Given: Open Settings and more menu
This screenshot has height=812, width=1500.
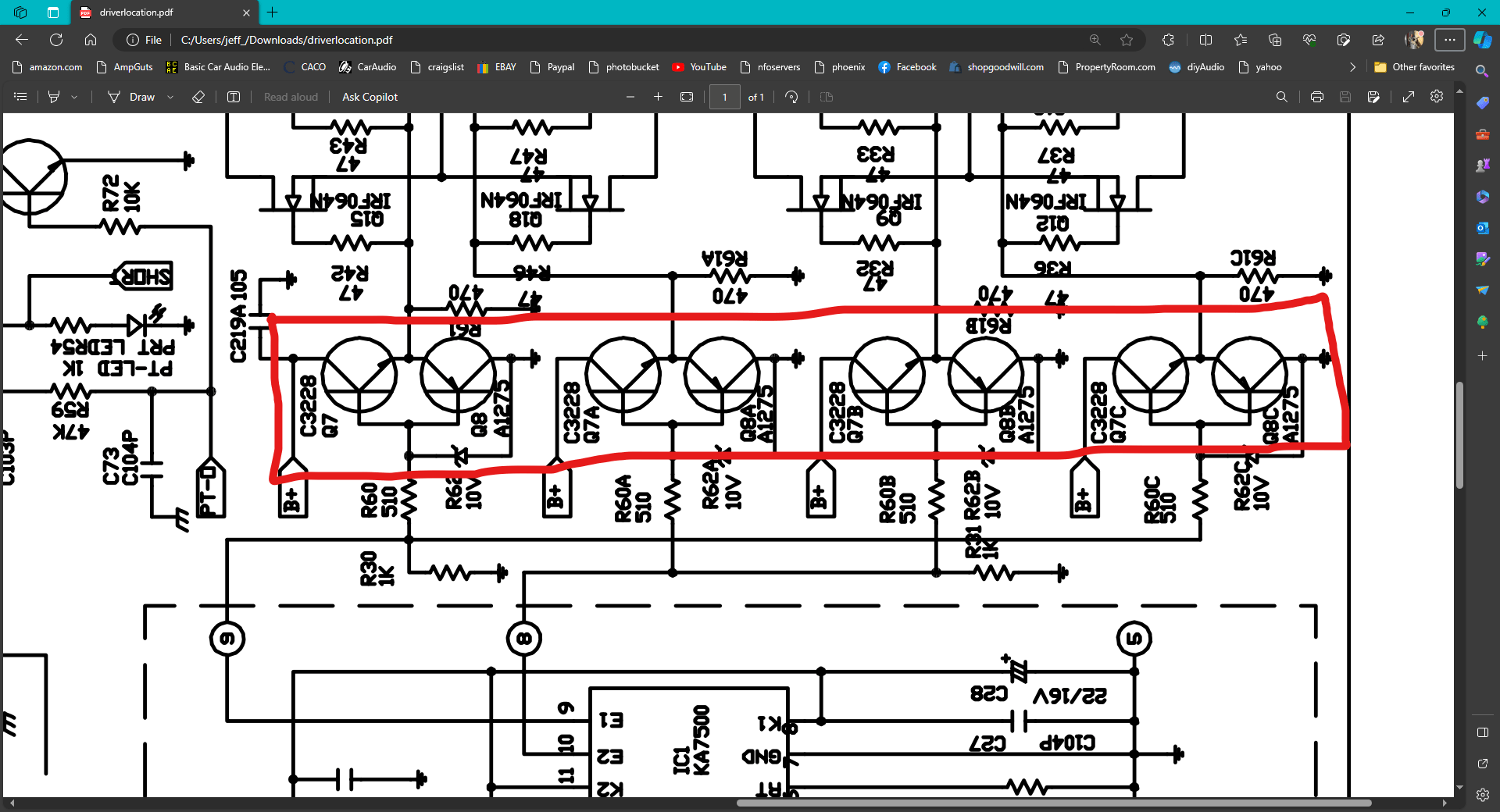Looking at the screenshot, I should 1449,40.
